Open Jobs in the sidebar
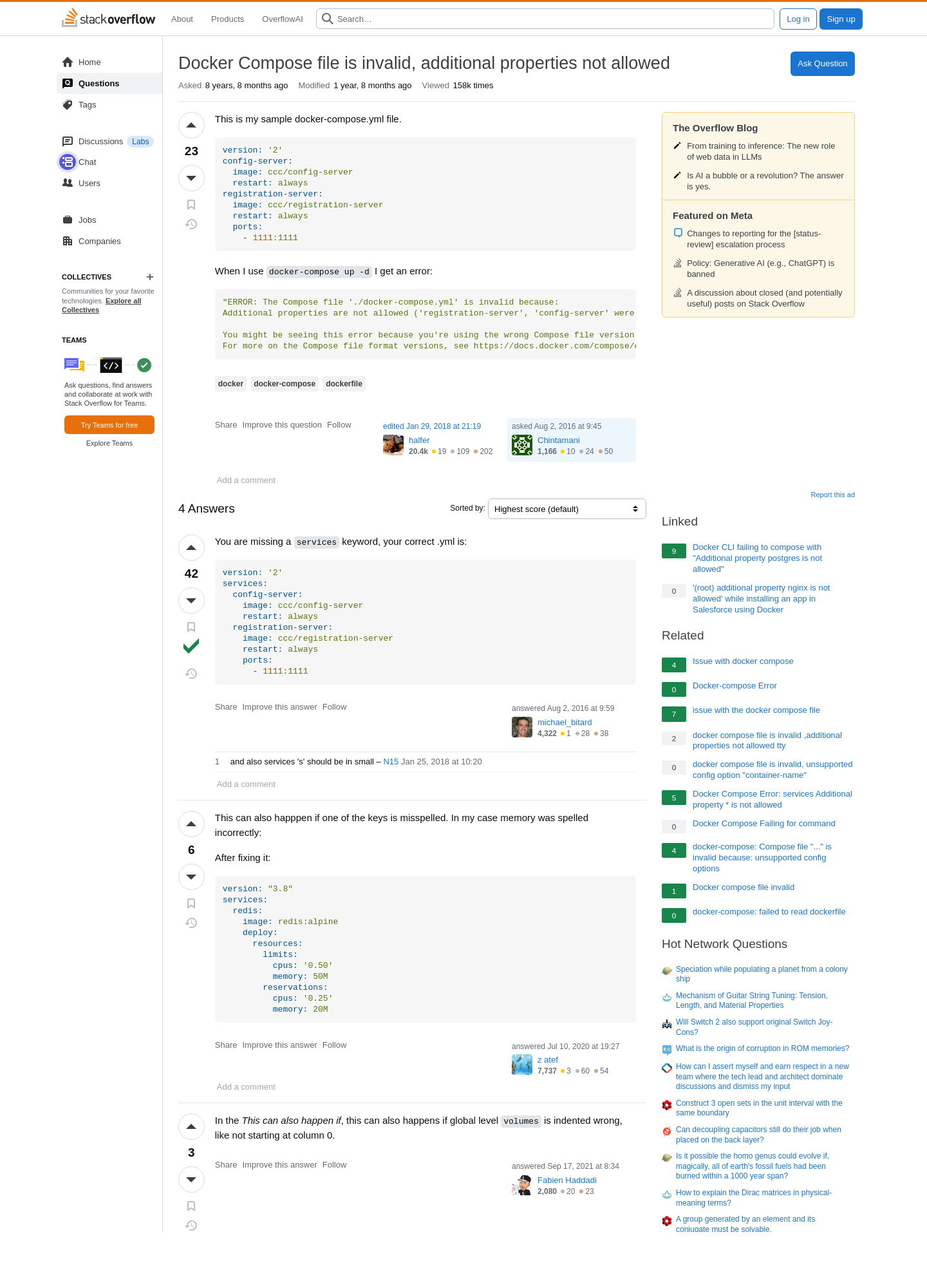 tap(109, 220)
